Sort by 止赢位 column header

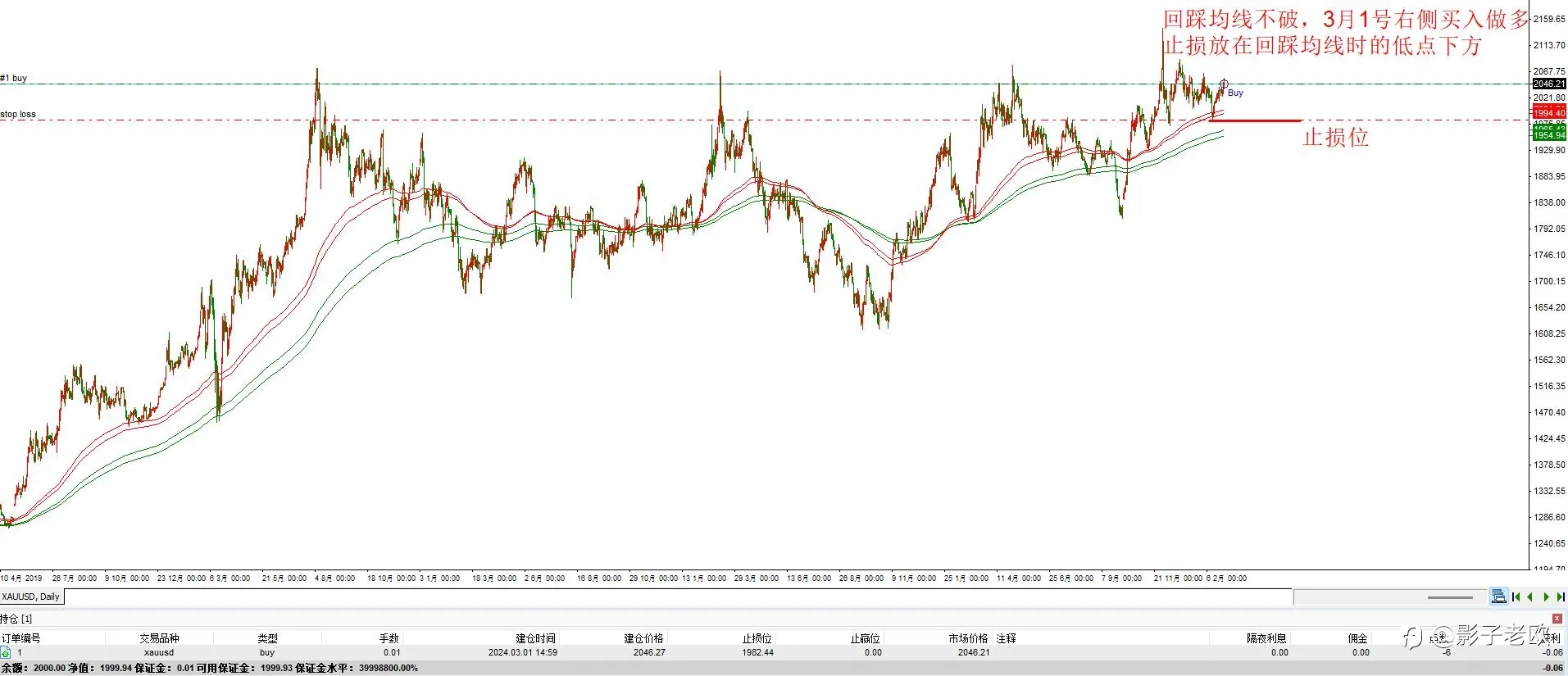coord(865,638)
